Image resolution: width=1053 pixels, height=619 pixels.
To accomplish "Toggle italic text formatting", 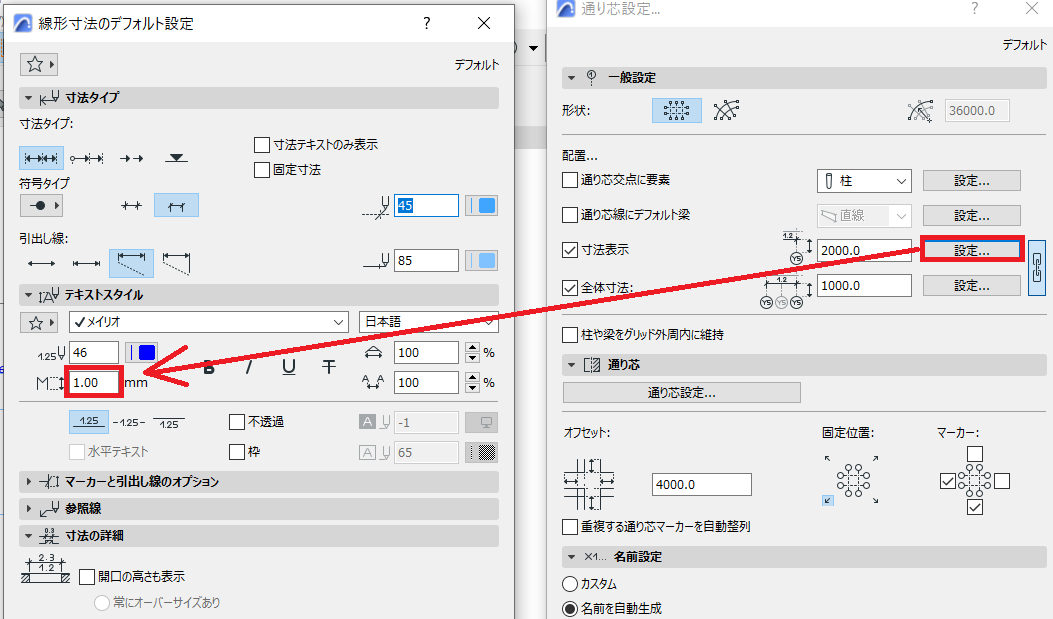I will pos(248,367).
